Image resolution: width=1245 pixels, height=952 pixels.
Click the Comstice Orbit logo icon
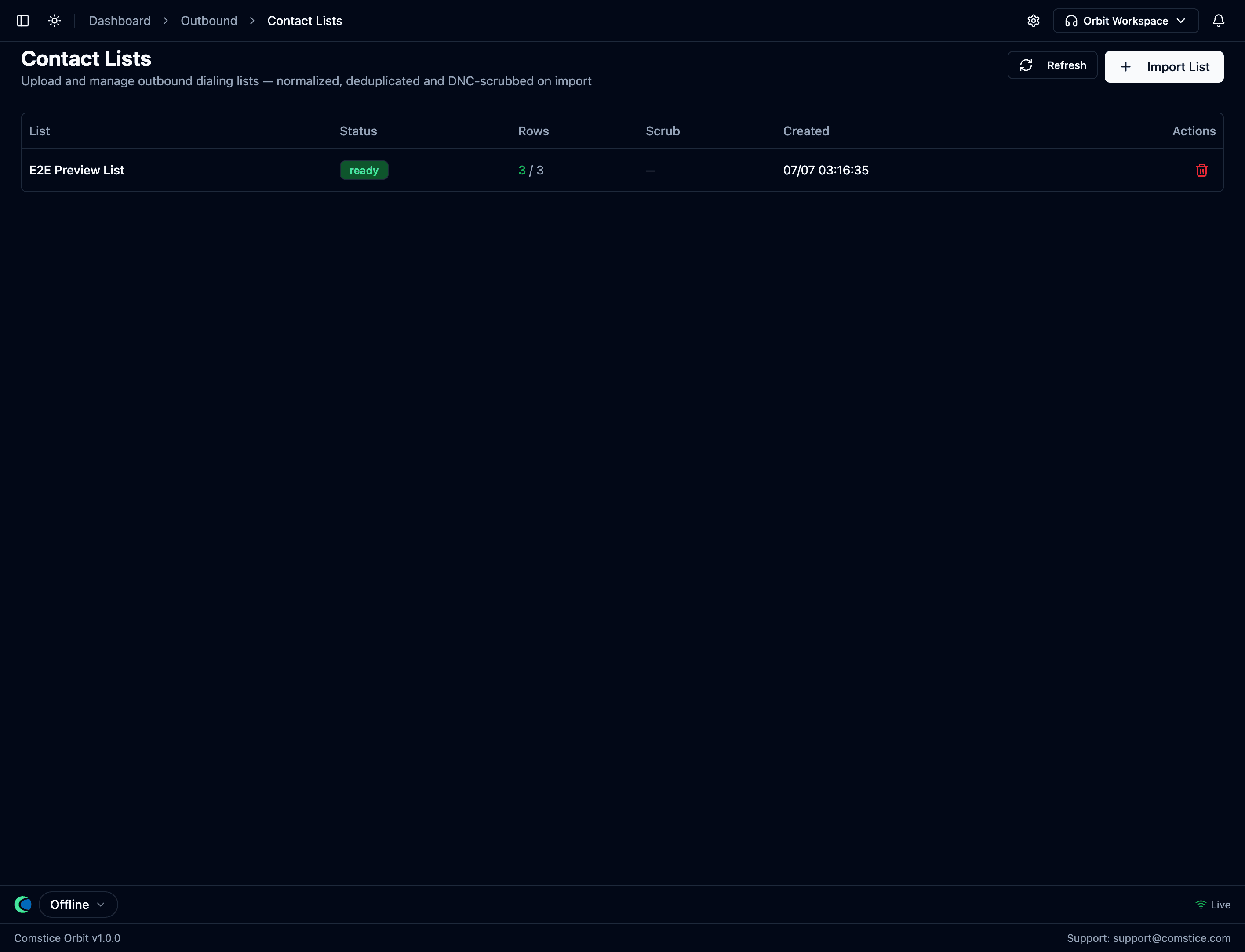[x=23, y=905]
